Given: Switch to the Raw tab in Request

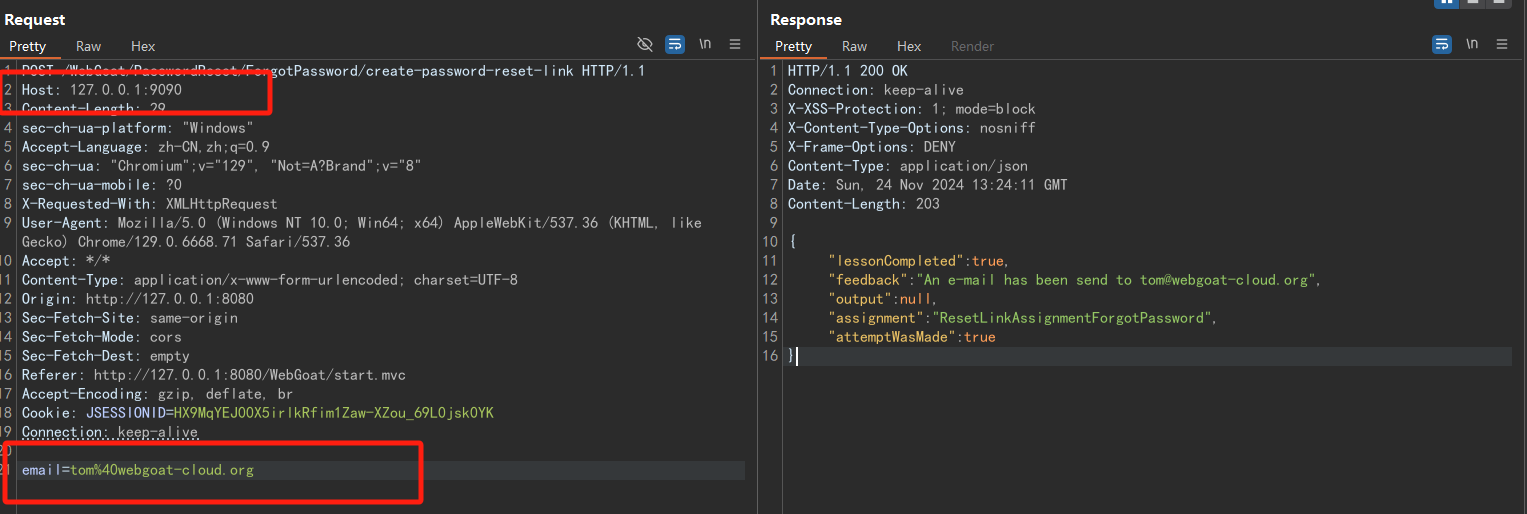Looking at the screenshot, I should point(89,46).
